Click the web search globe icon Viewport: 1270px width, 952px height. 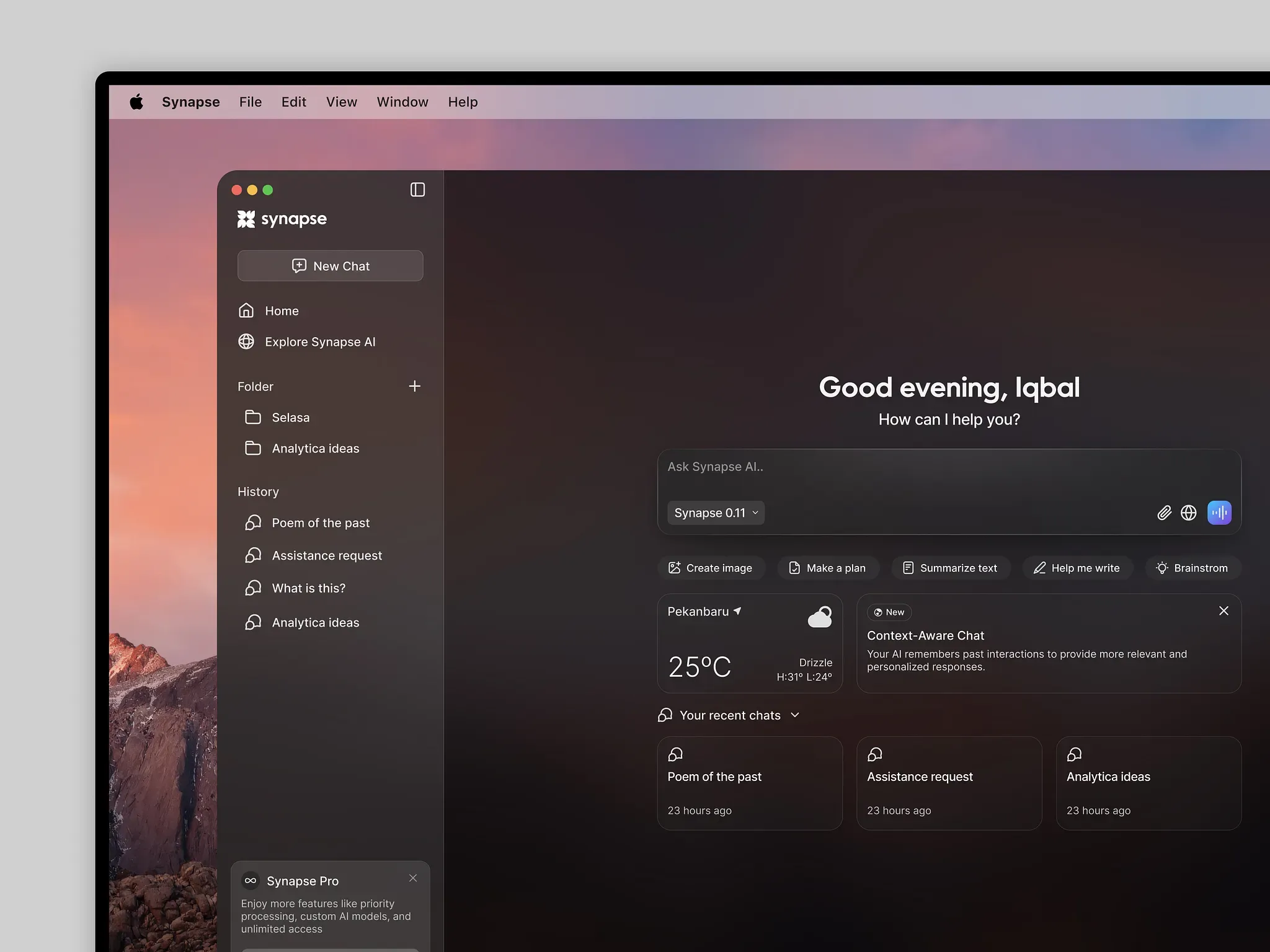(x=1188, y=513)
